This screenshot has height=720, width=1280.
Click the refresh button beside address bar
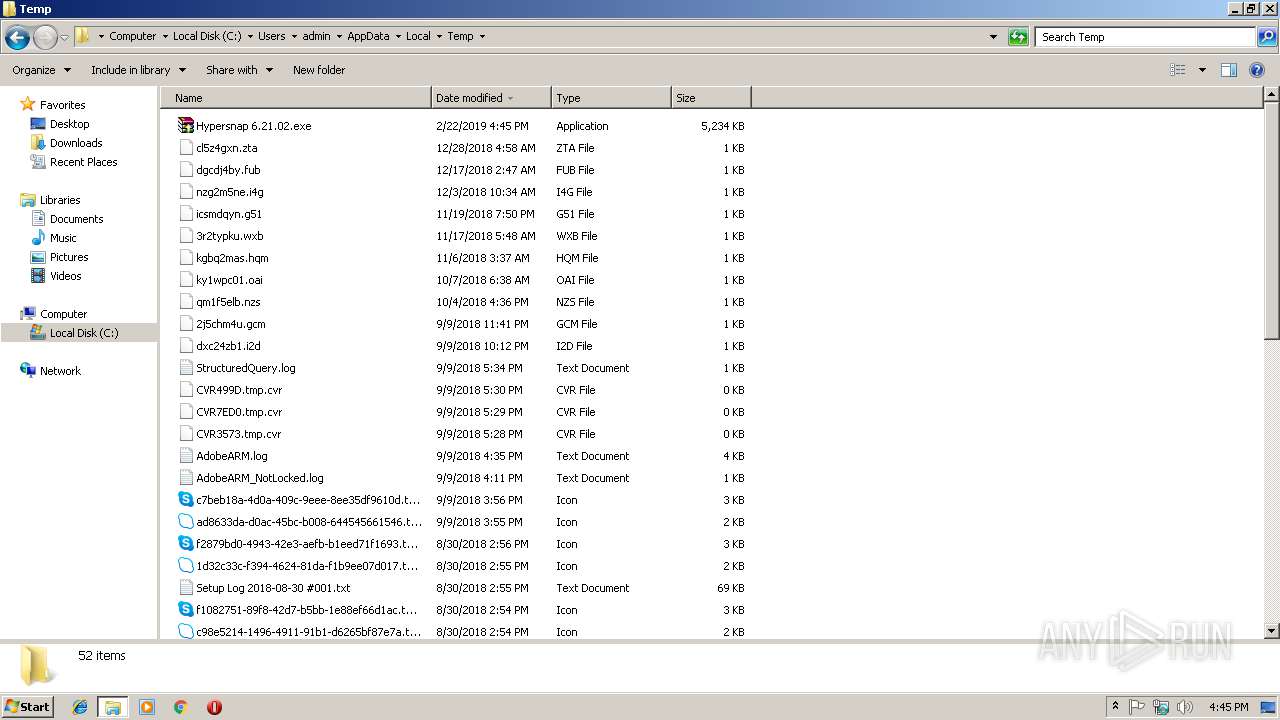point(1018,37)
